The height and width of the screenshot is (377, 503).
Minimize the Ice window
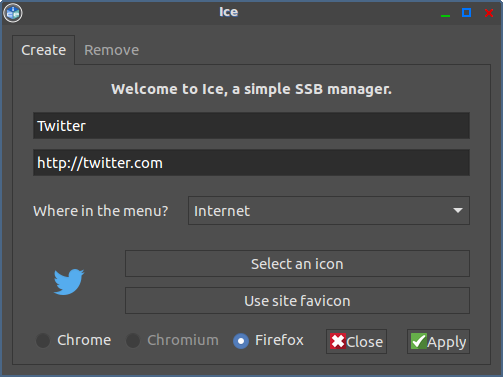pos(445,13)
